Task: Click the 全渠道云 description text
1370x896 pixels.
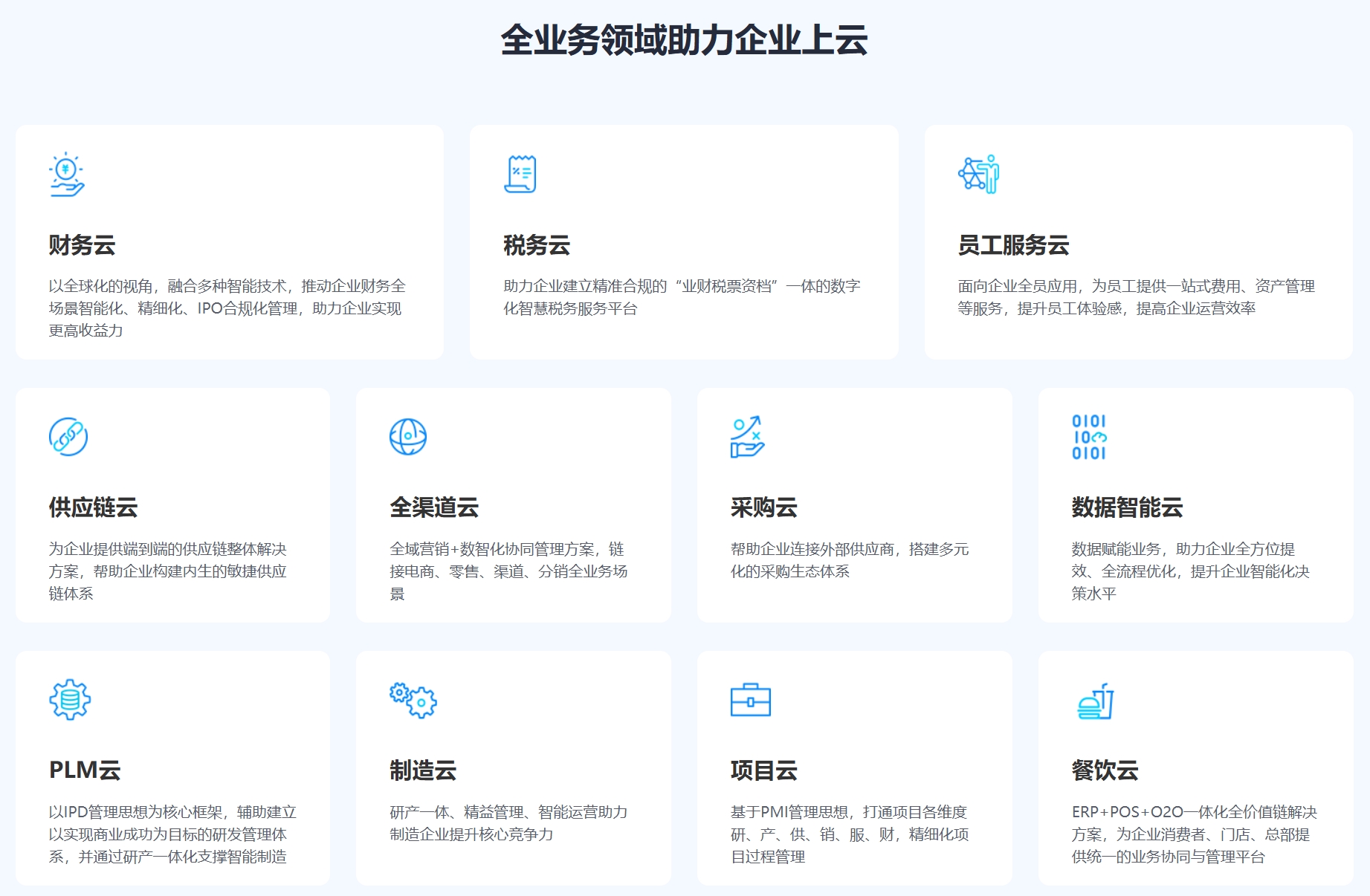Action: [508, 571]
